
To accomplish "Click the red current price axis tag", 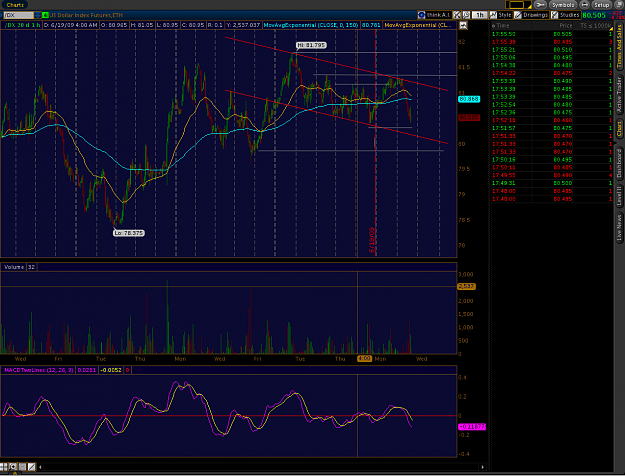I will click(469, 118).
